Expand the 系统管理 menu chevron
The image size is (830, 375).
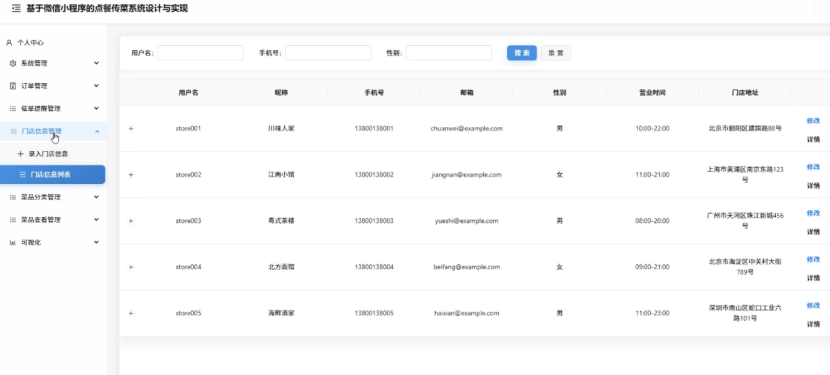(x=96, y=63)
